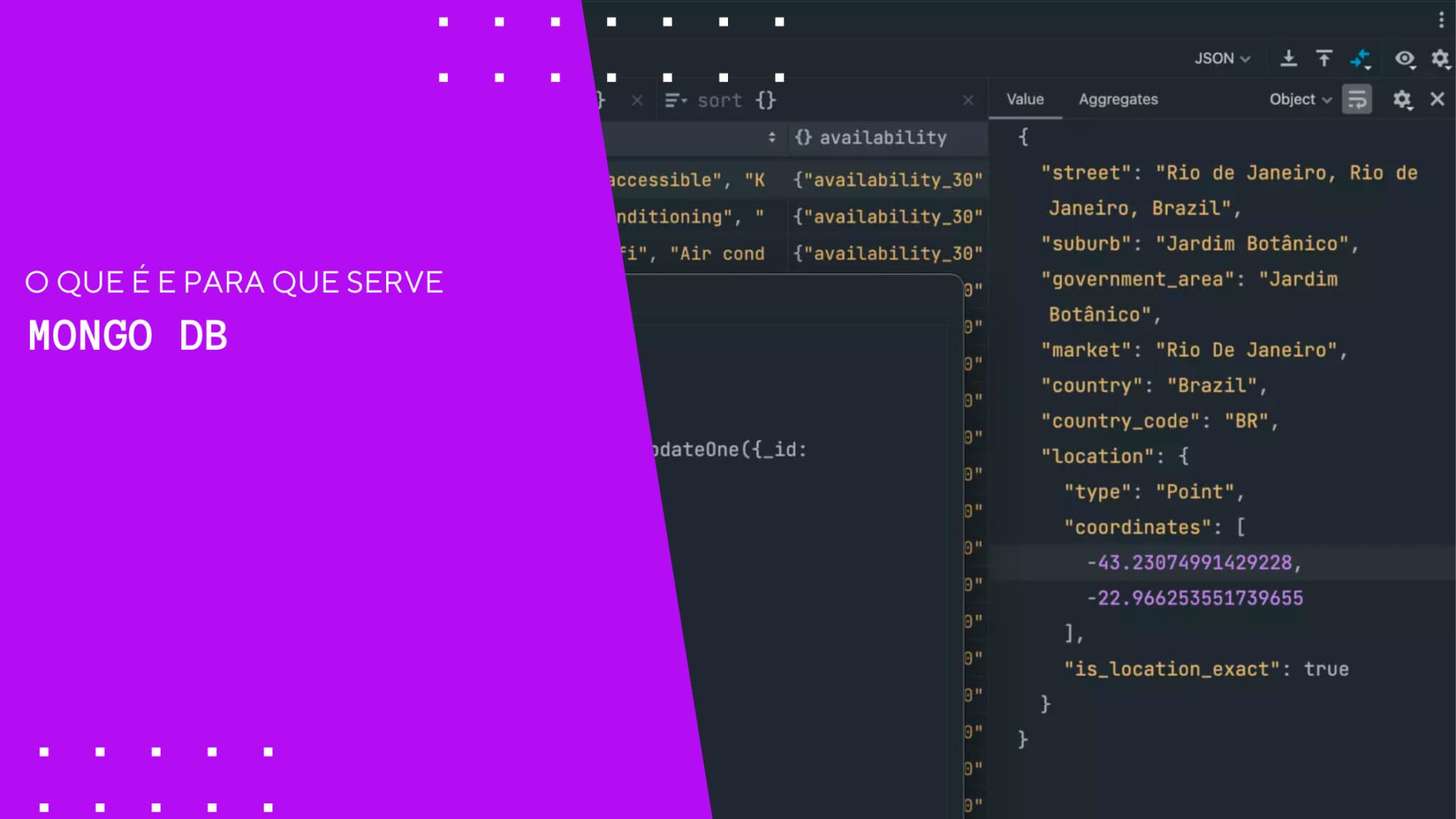Click the "Point" type value
Screen dimensions: 1456x819
(x=1195, y=492)
